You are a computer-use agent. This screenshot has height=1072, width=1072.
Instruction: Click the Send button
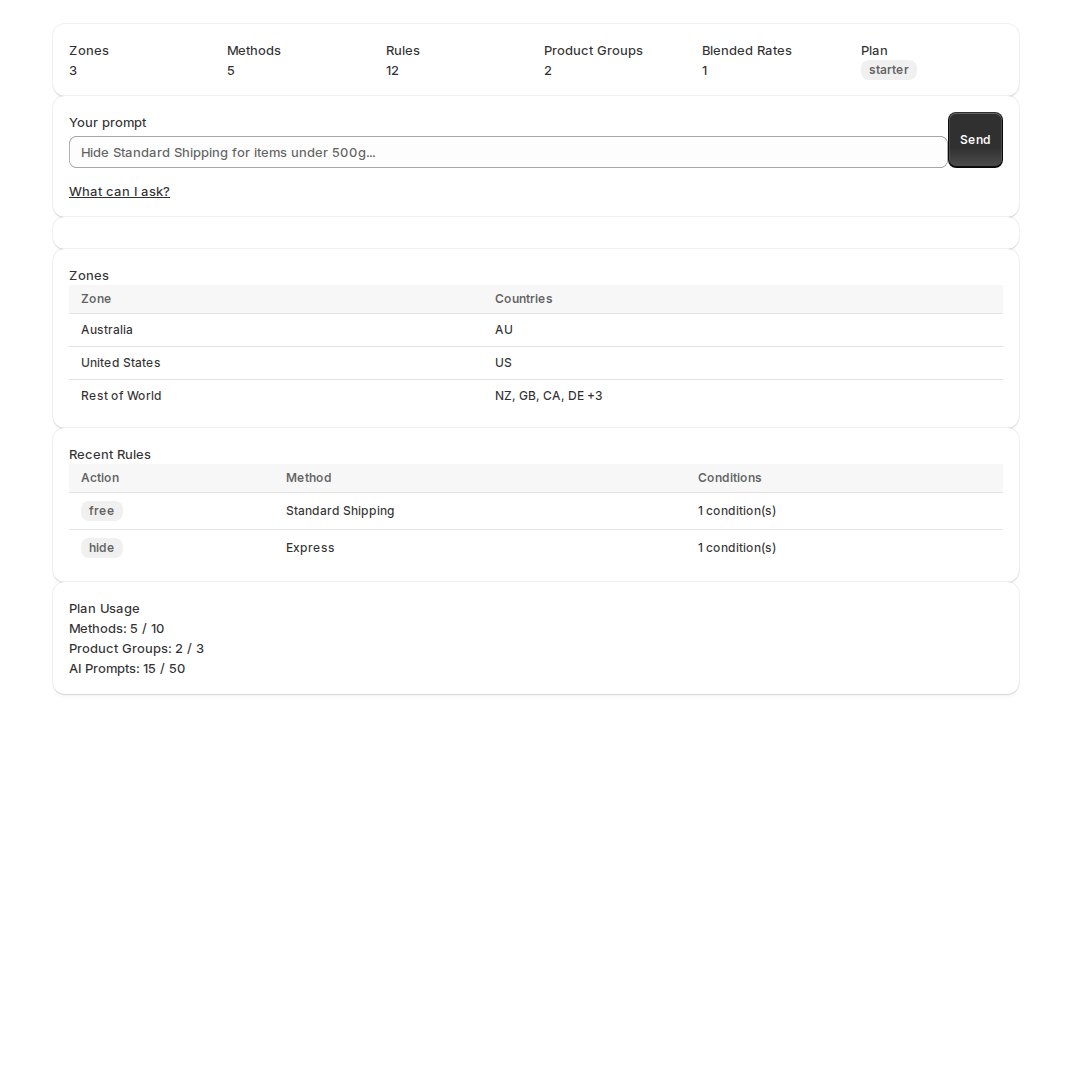click(974, 139)
